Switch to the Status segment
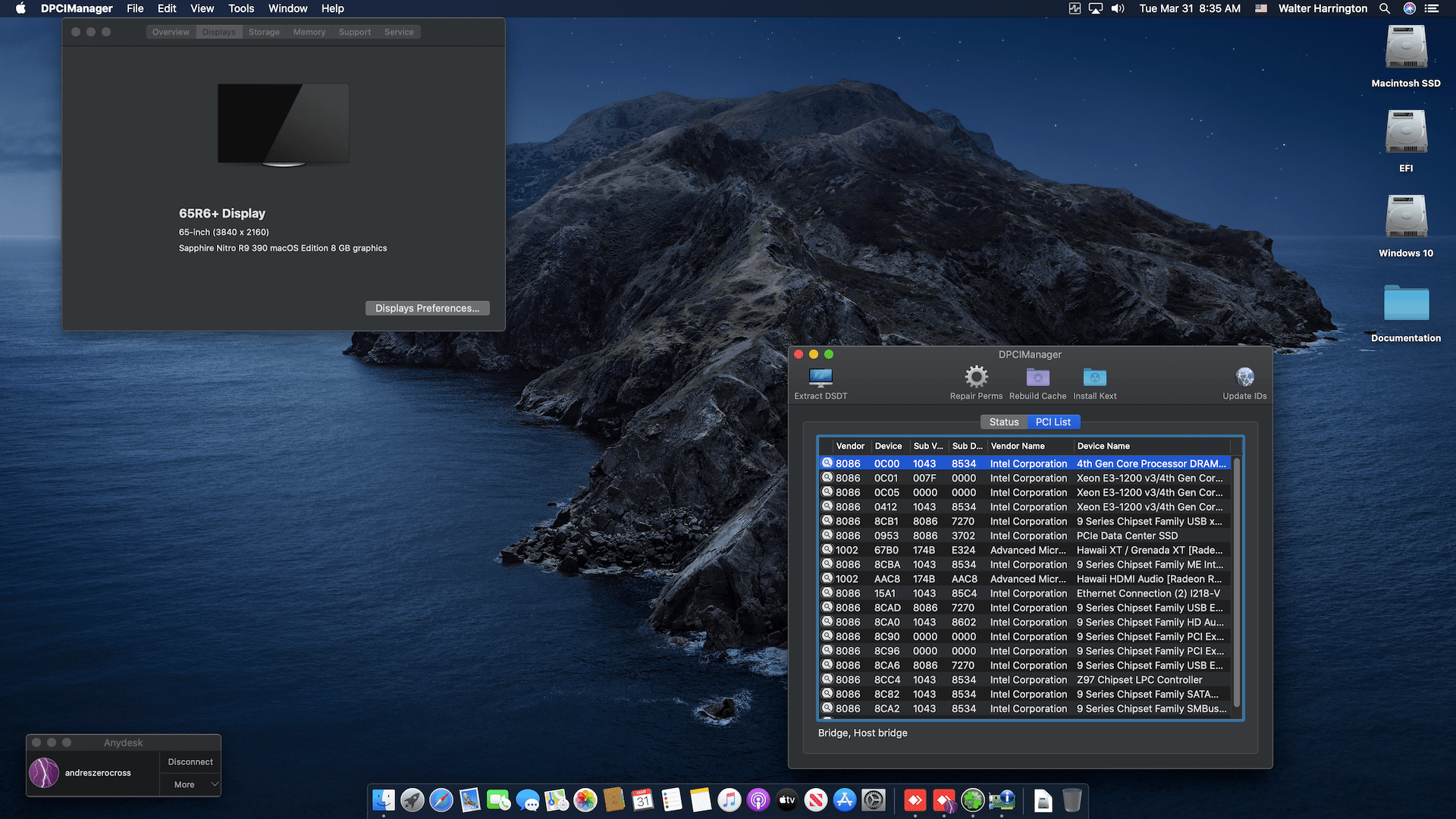This screenshot has height=819, width=1456. point(1004,422)
